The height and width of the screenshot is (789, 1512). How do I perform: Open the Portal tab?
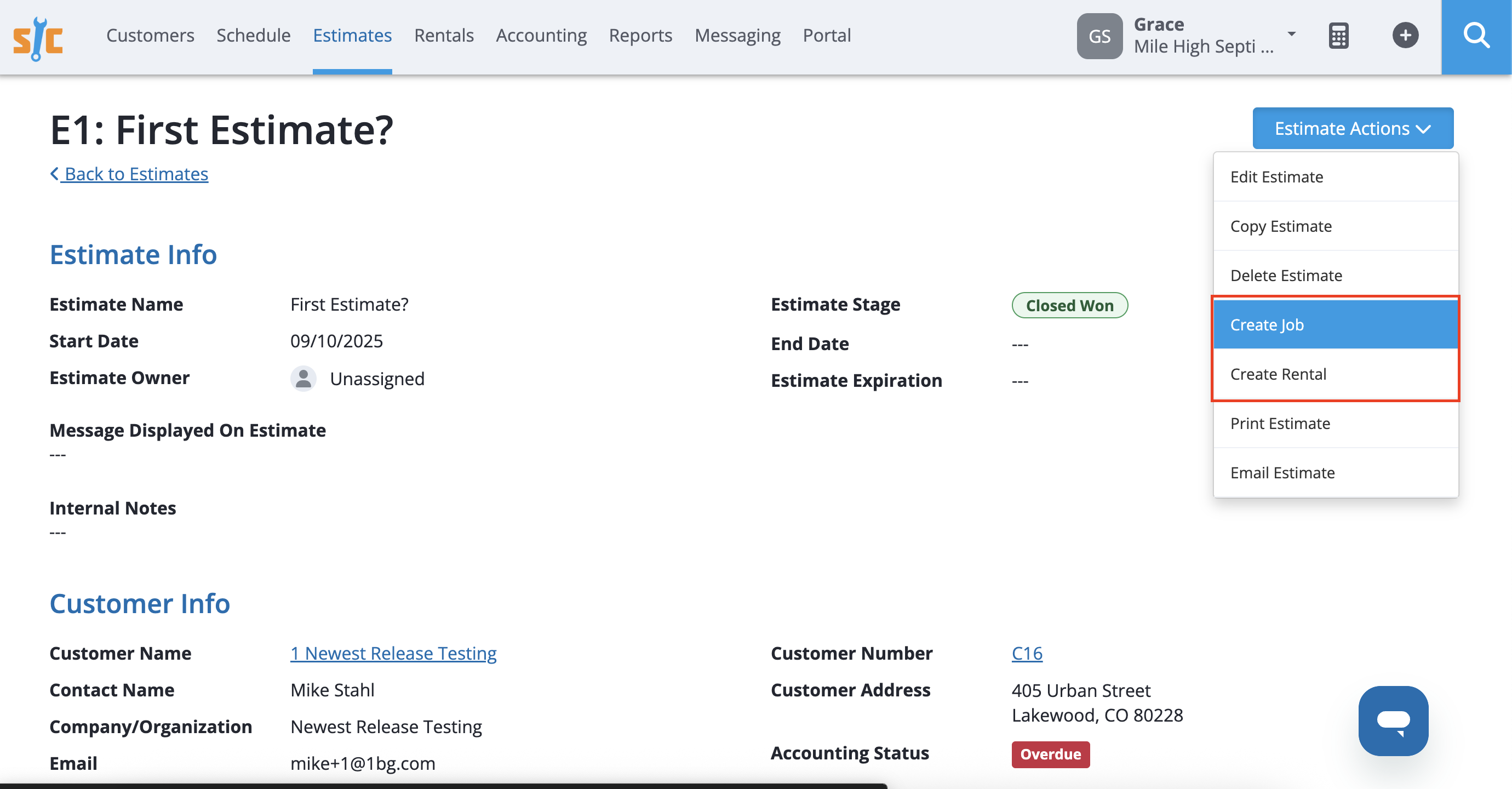[827, 35]
